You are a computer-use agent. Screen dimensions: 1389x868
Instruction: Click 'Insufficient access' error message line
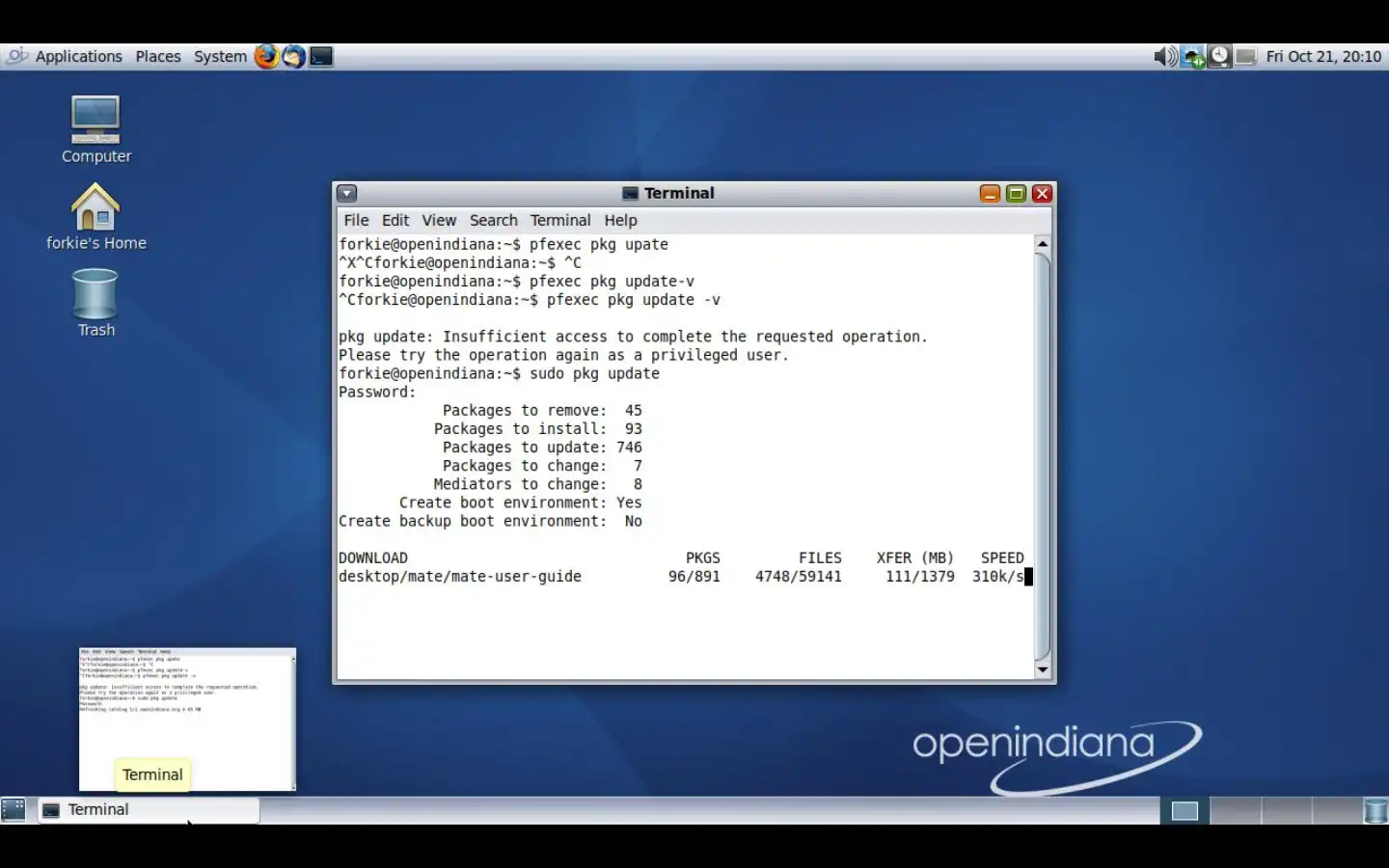point(633,337)
